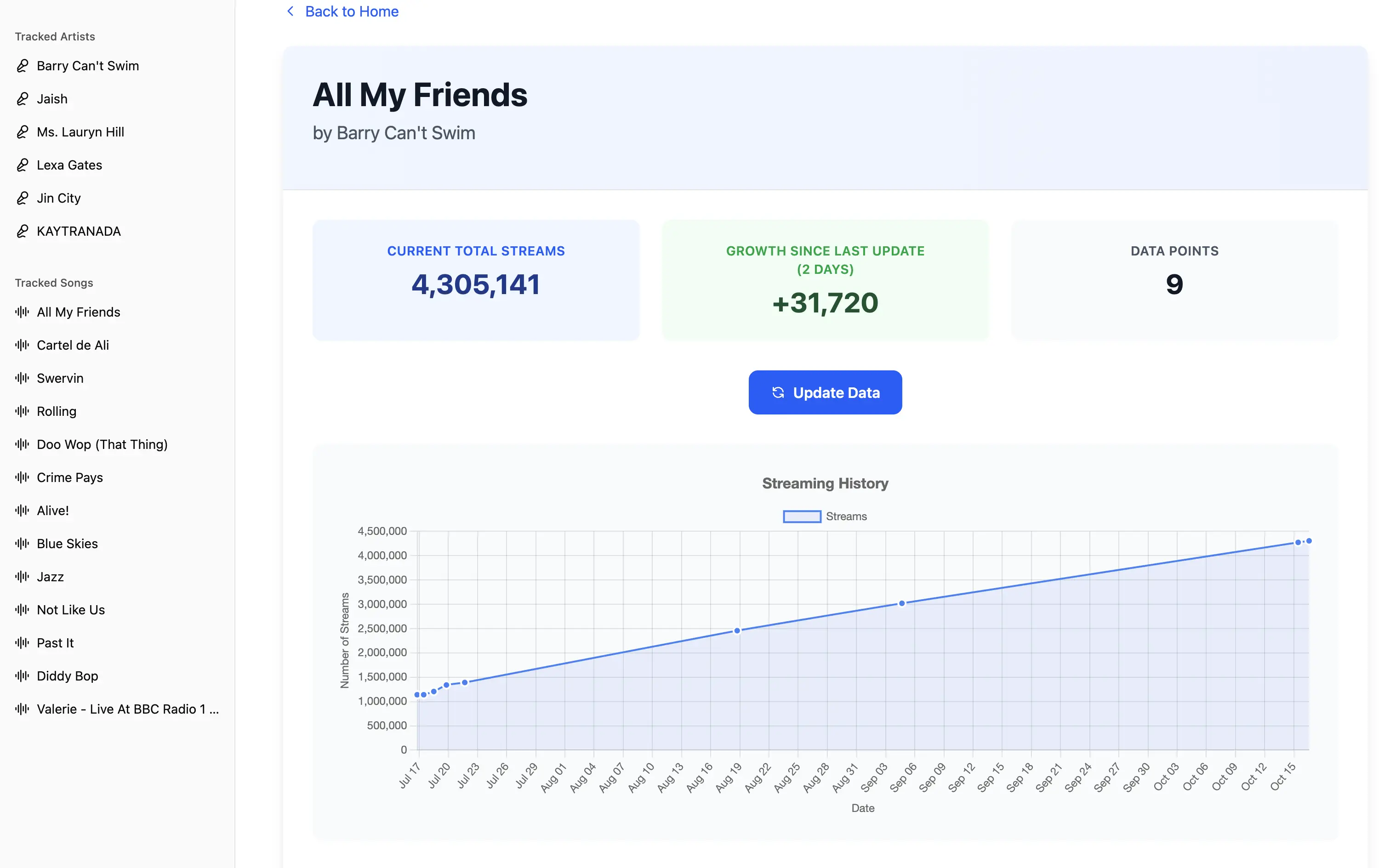
Task: Click the refresh icon in Update Data
Action: pyautogui.click(x=778, y=393)
